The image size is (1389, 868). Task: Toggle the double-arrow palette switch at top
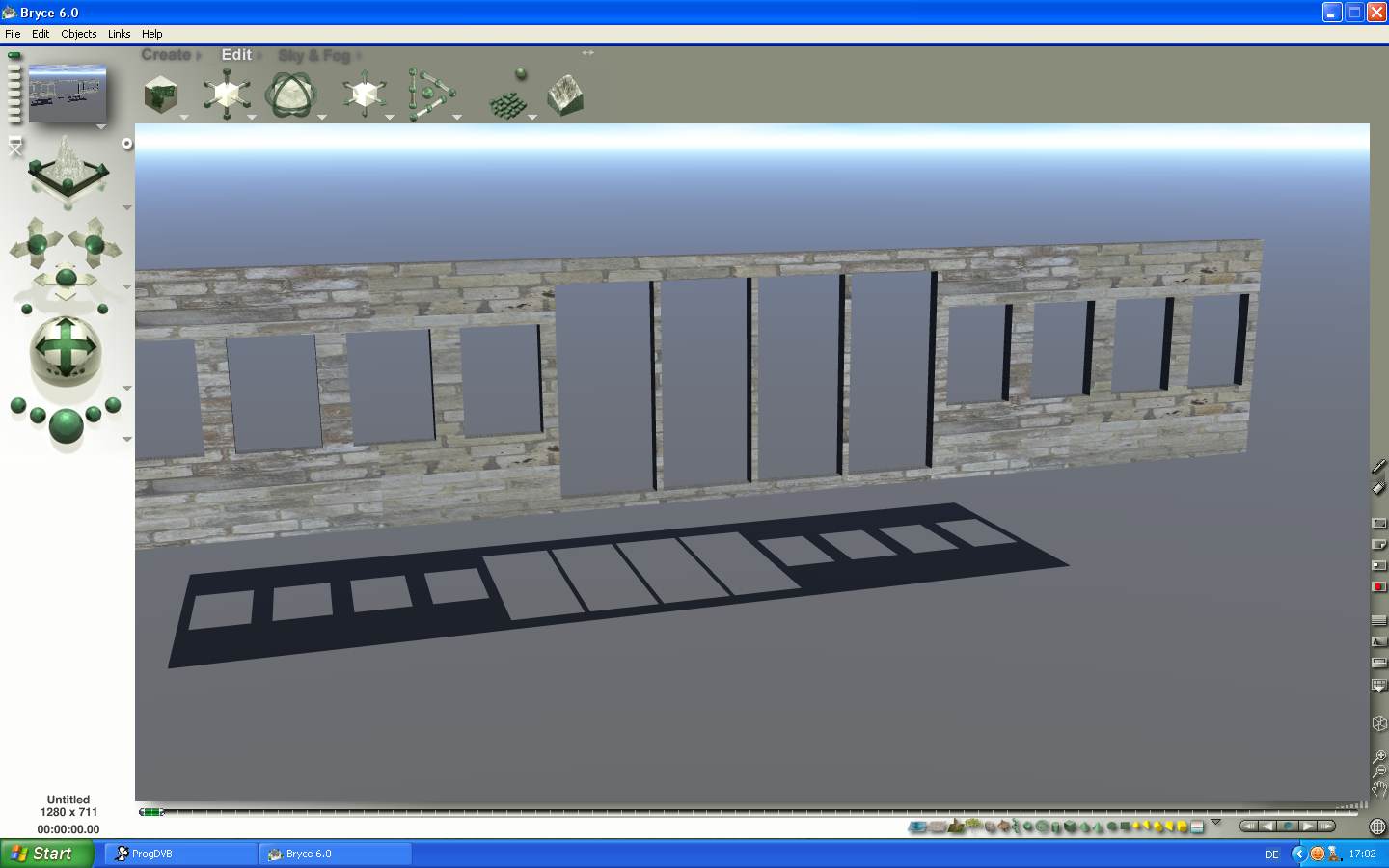[587, 53]
